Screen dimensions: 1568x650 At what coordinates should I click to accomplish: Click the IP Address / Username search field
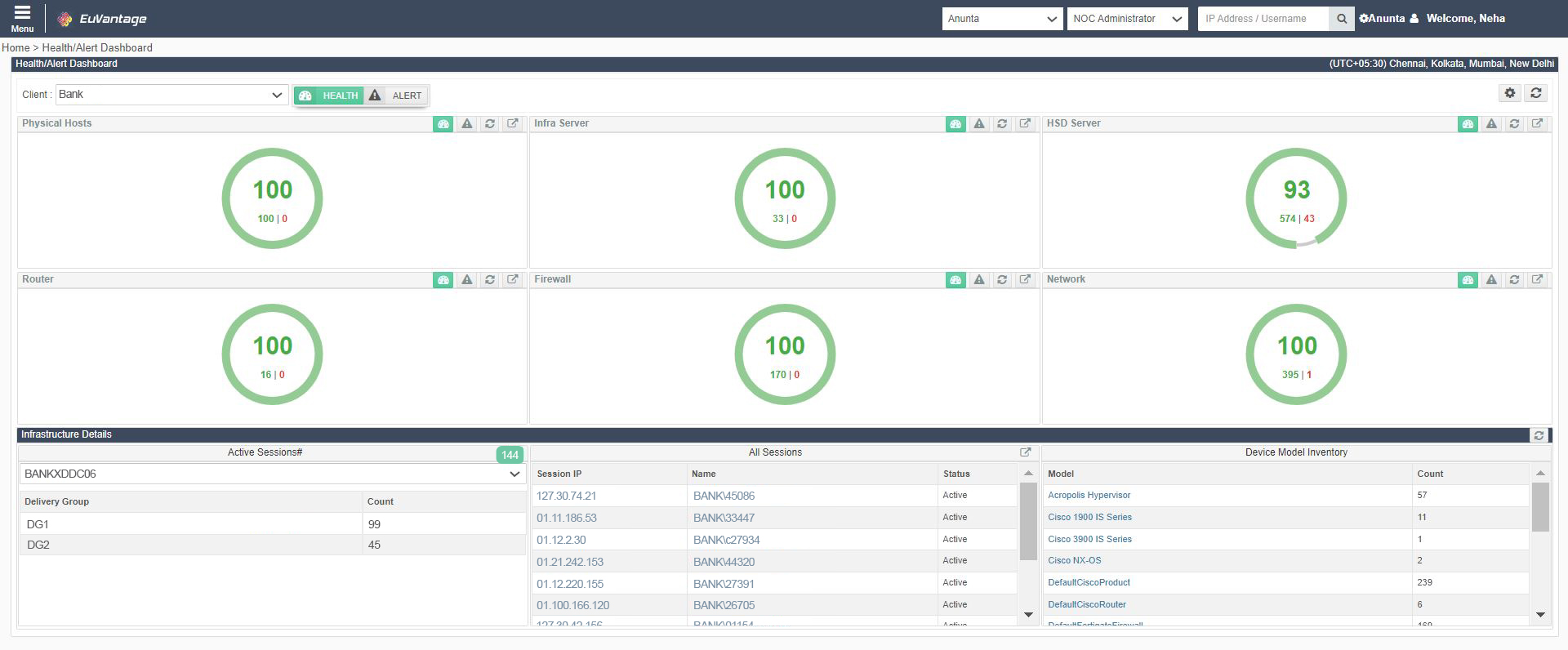(1262, 19)
